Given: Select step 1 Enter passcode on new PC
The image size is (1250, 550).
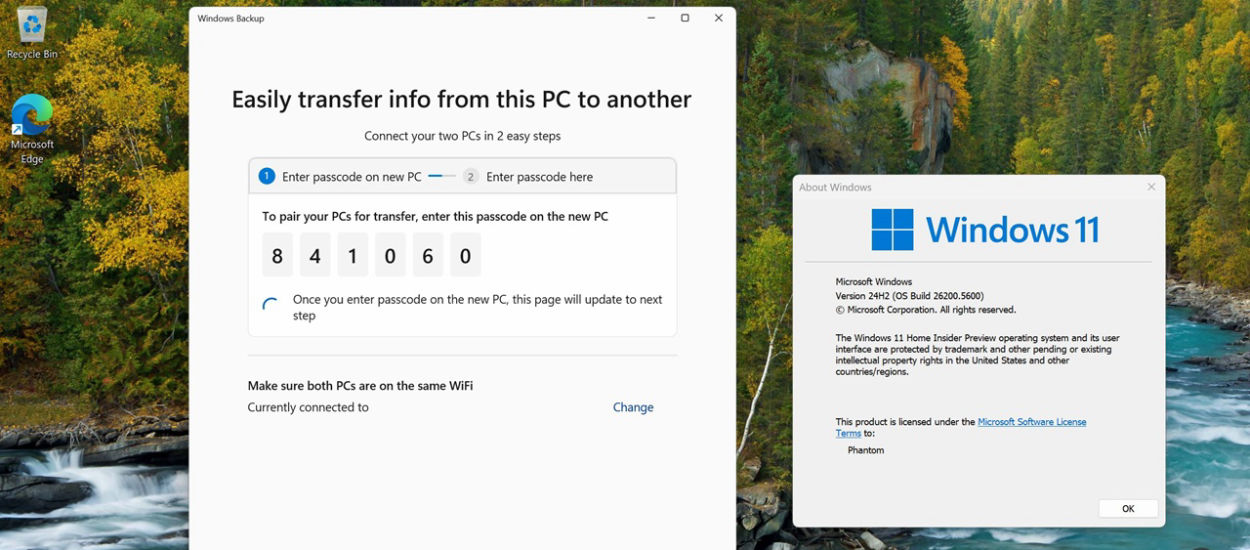Looking at the screenshot, I should point(340,176).
